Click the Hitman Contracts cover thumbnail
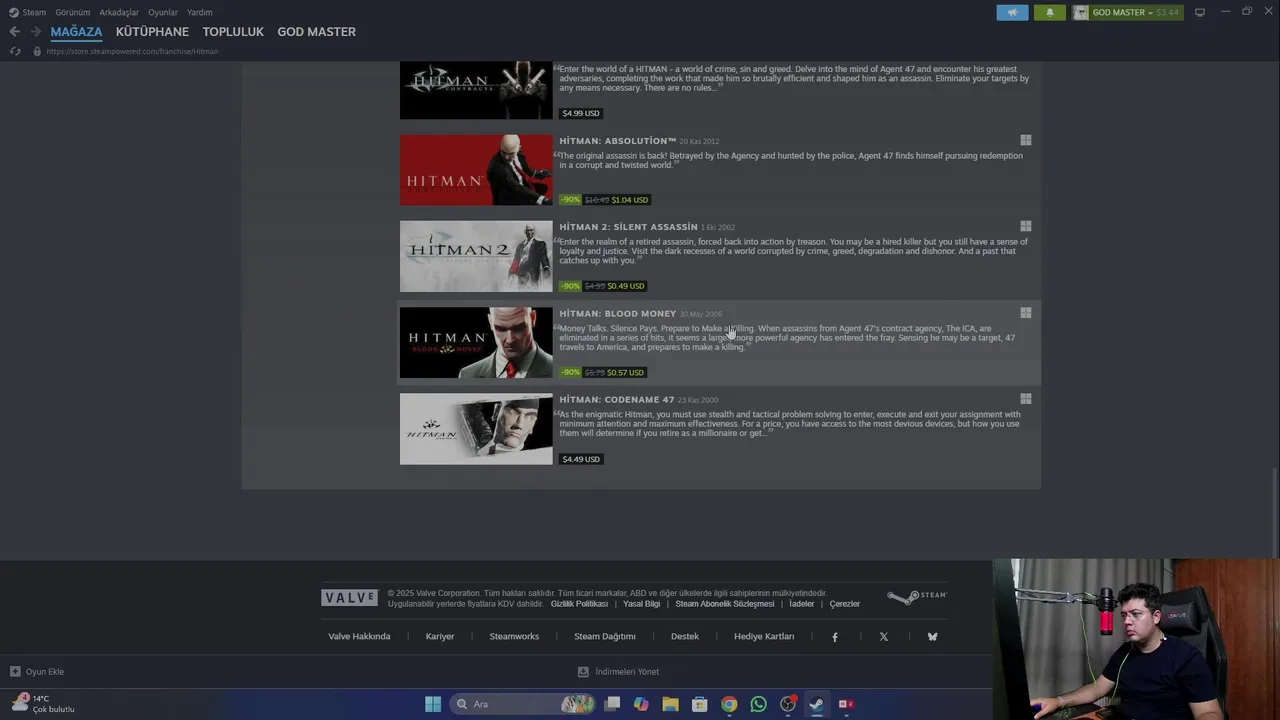 pos(476,90)
